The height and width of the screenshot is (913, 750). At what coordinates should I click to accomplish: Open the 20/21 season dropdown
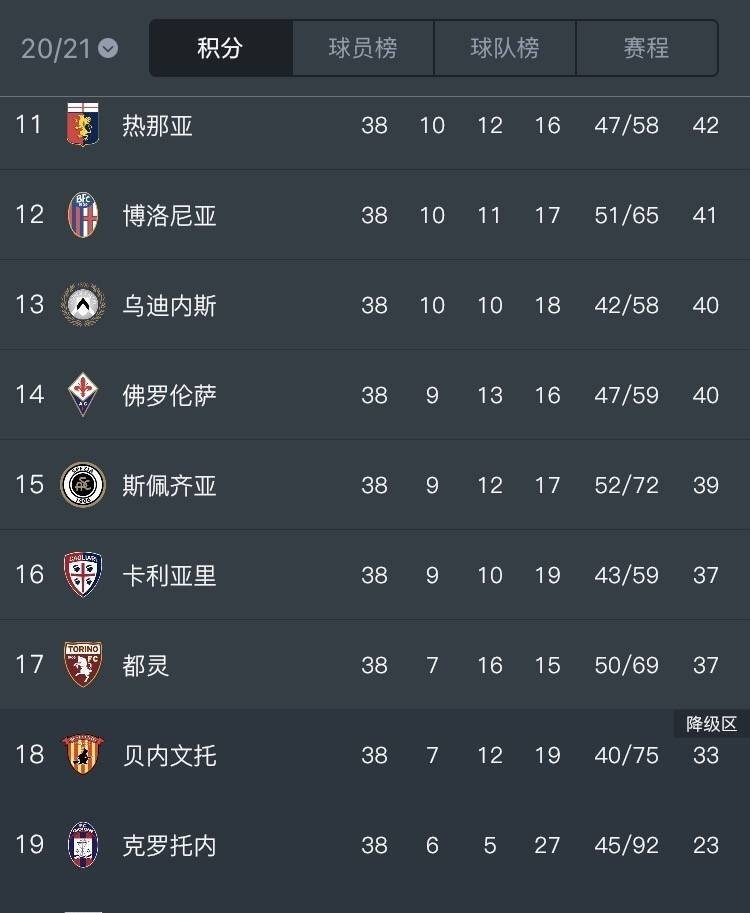[x=69, y=48]
